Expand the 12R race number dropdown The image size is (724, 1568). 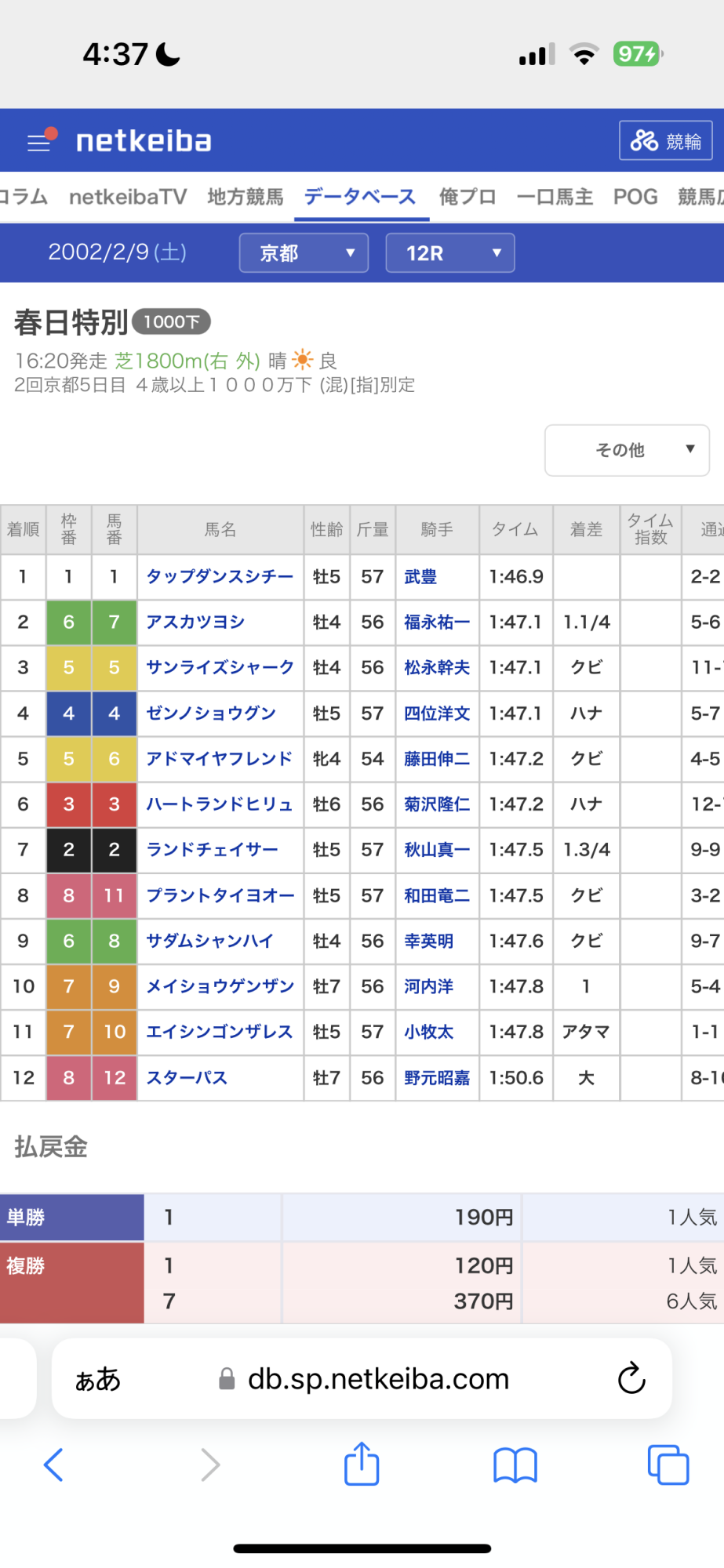click(x=449, y=253)
